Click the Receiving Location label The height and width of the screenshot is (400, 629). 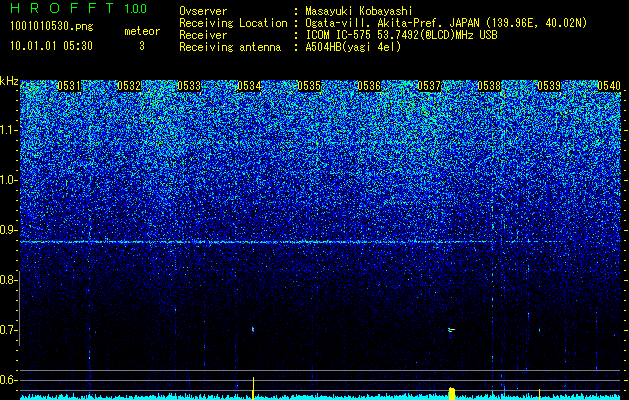[x=233, y=23]
